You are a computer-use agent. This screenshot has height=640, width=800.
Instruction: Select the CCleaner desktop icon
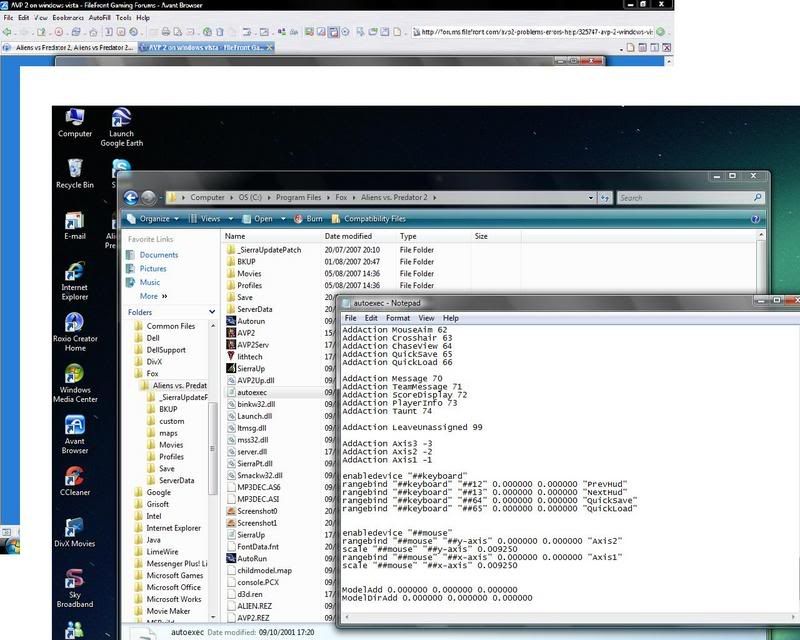click(74, 481)
